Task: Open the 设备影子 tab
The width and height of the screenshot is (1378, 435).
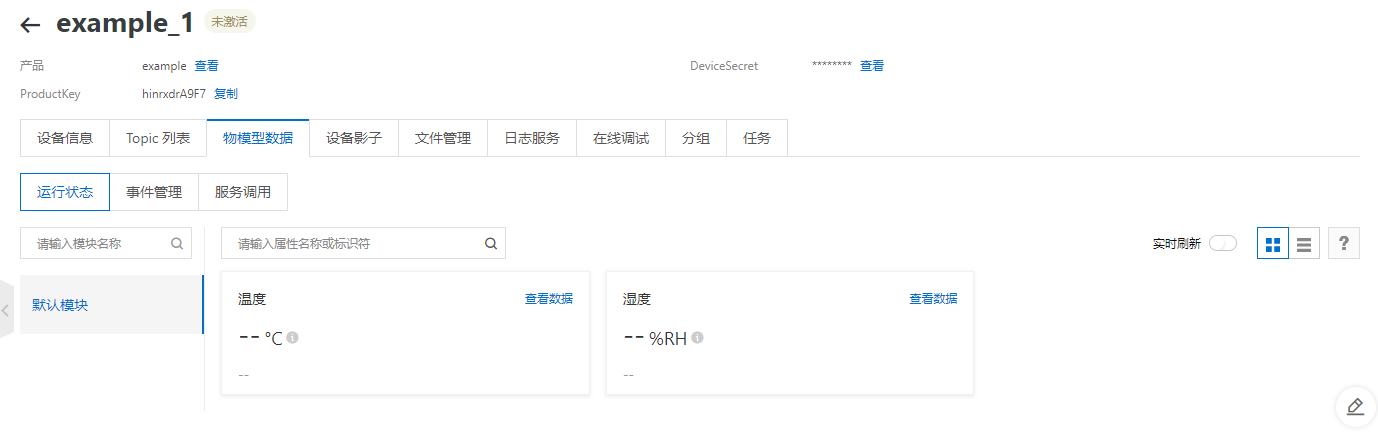Action: pyautogui.click(x=354, y=138)
